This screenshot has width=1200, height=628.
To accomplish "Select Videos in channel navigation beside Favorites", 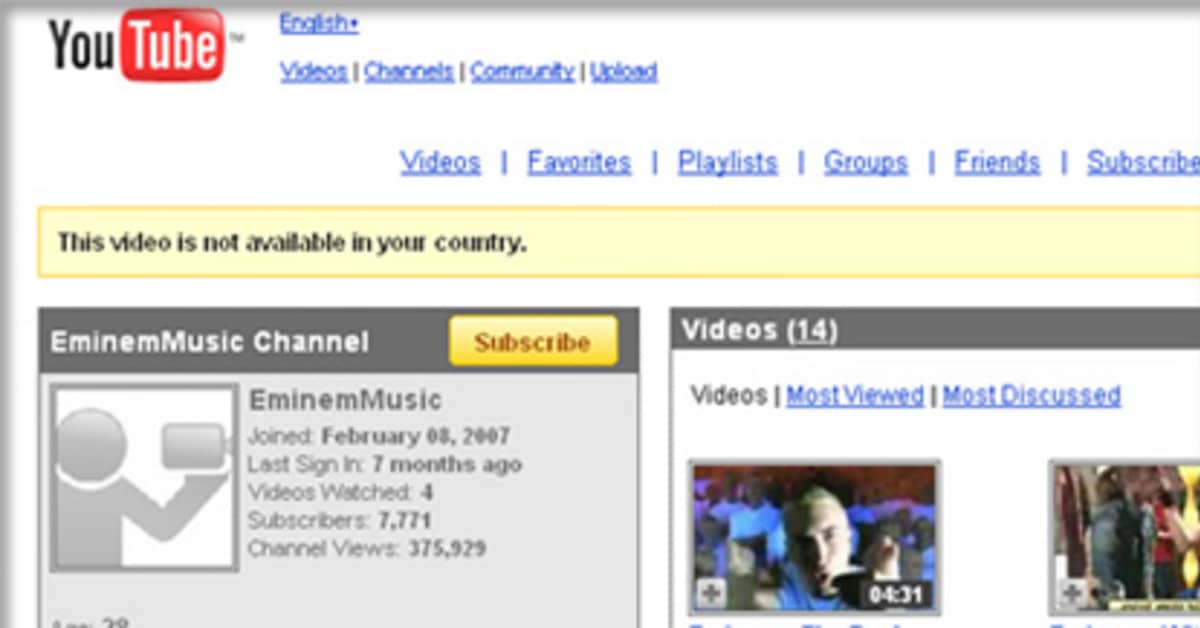I will click(x=440, y=162).
